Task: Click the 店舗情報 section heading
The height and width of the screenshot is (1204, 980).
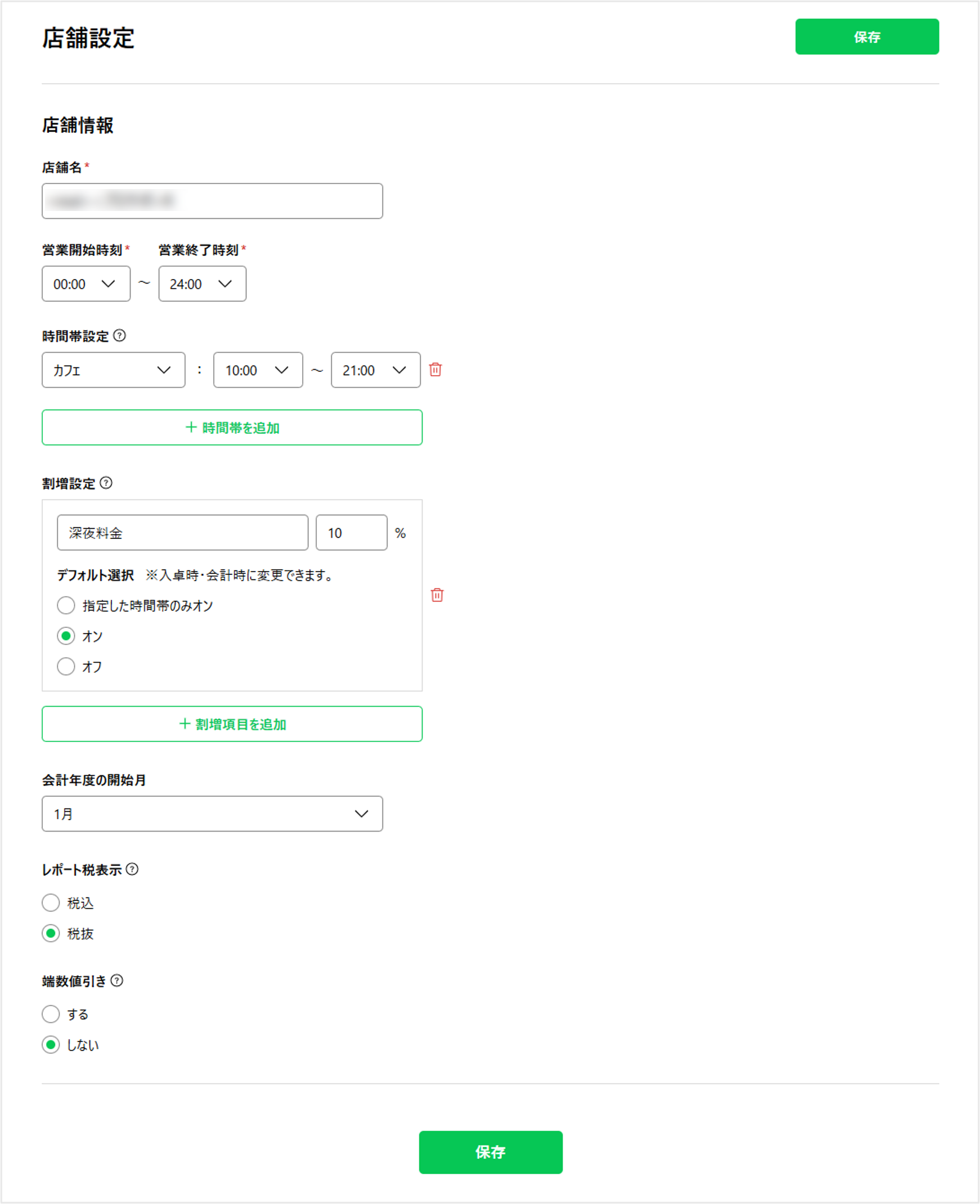Action: pyautogui.click(x=78, y=125)
